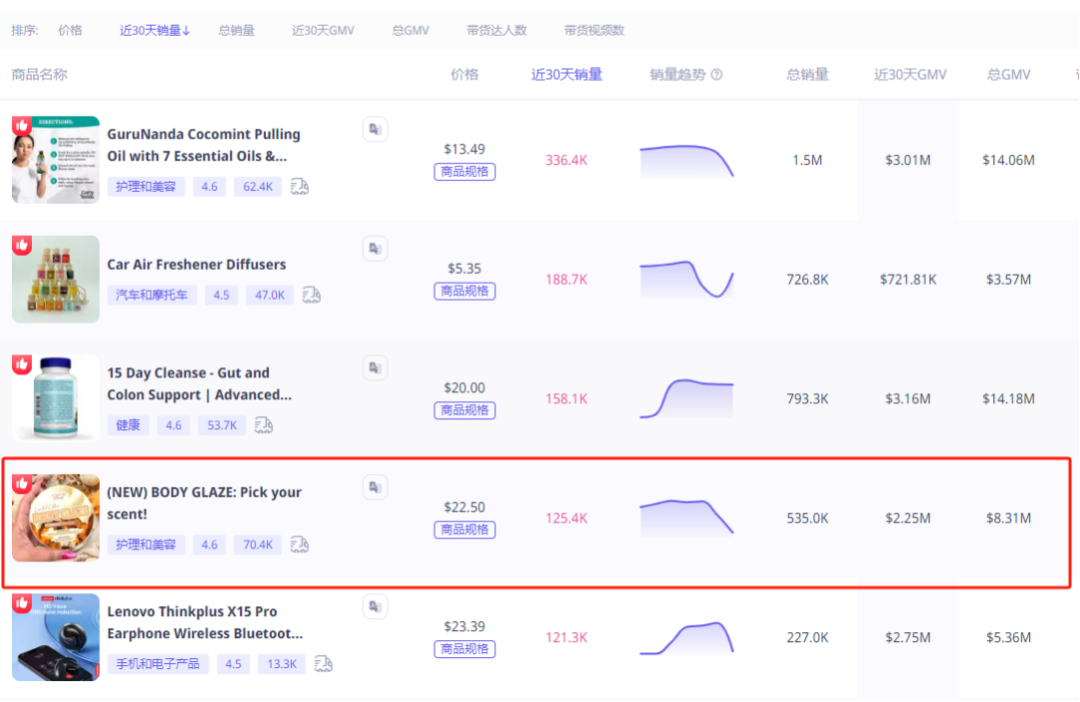
Task: Click translate icon for GuruNanda Cocomint product
Action: (375, 129)
